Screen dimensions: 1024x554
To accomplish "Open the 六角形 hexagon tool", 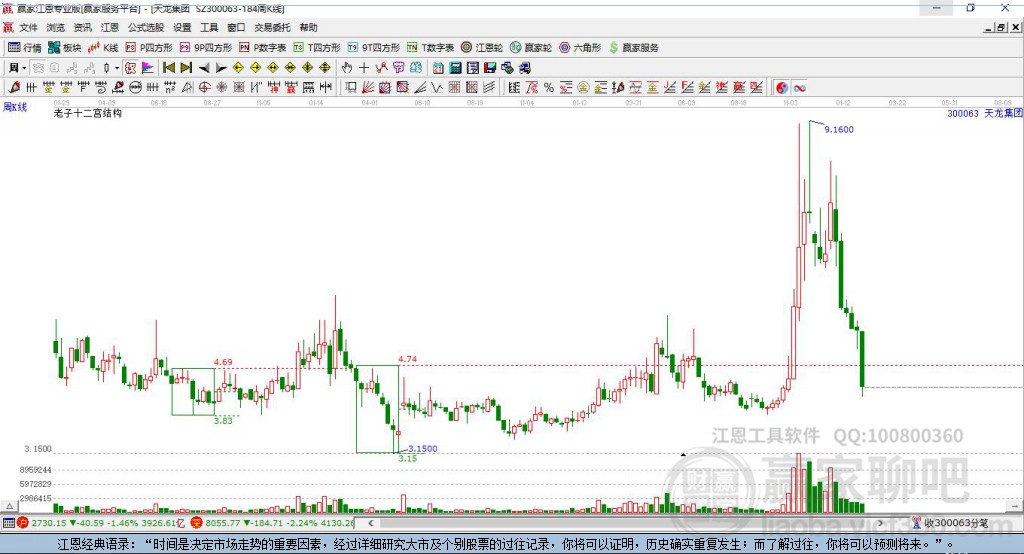I will pos(580,48).
